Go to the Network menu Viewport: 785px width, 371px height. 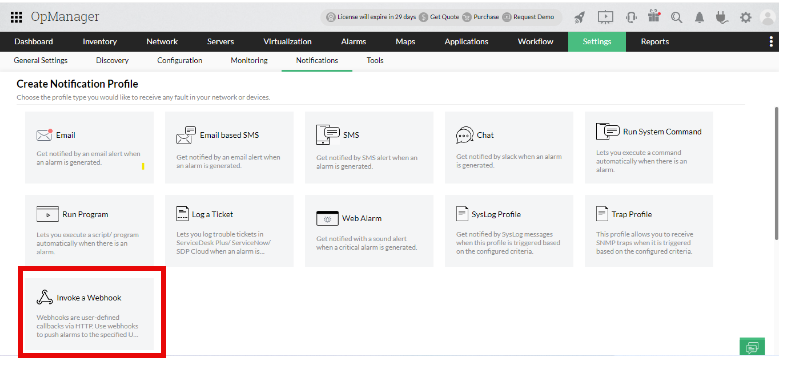coord(162,42)
